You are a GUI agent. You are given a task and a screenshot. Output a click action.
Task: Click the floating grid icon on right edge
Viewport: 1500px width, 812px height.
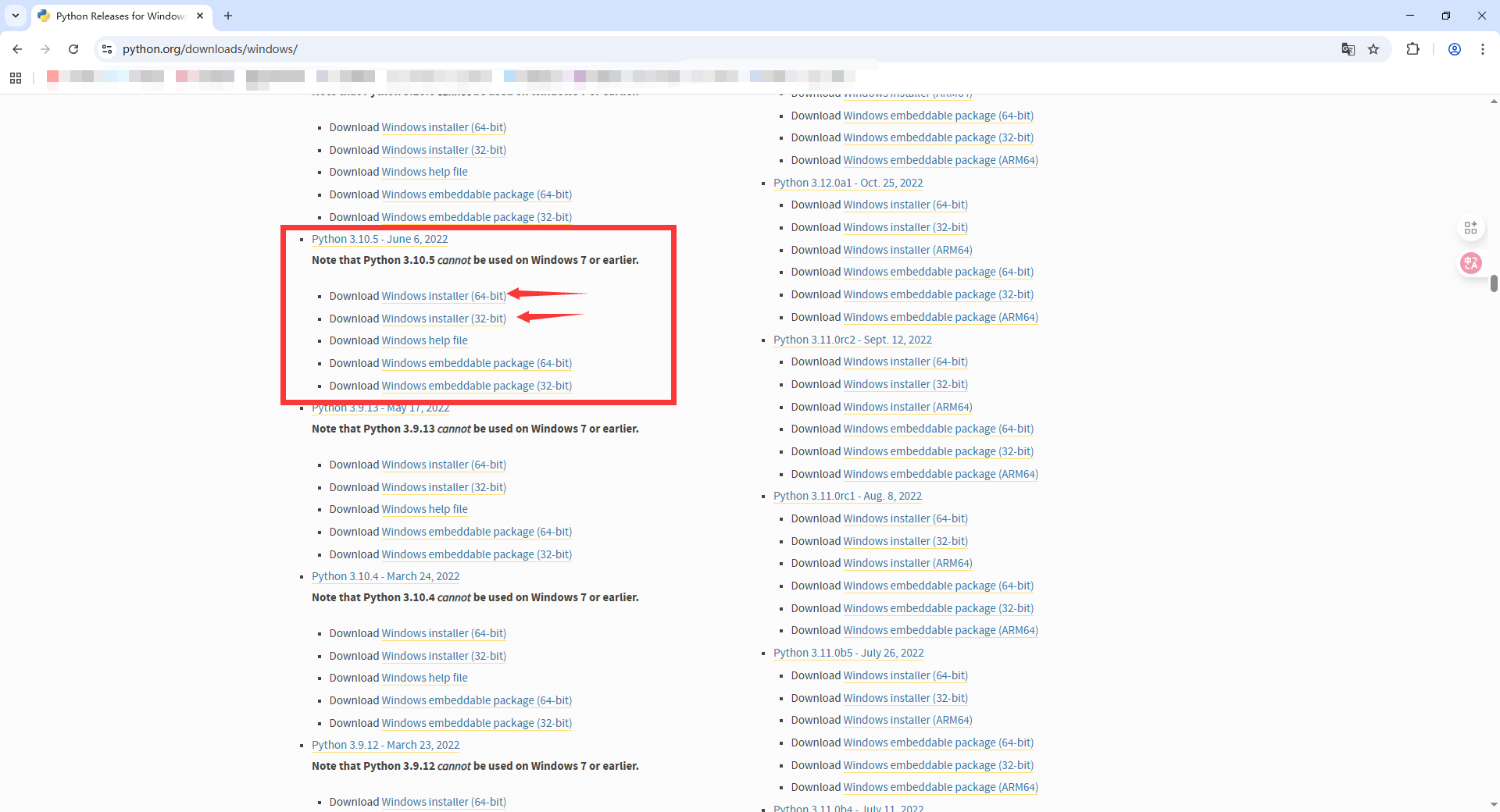pyautogui.click(x=1471, y=227)
